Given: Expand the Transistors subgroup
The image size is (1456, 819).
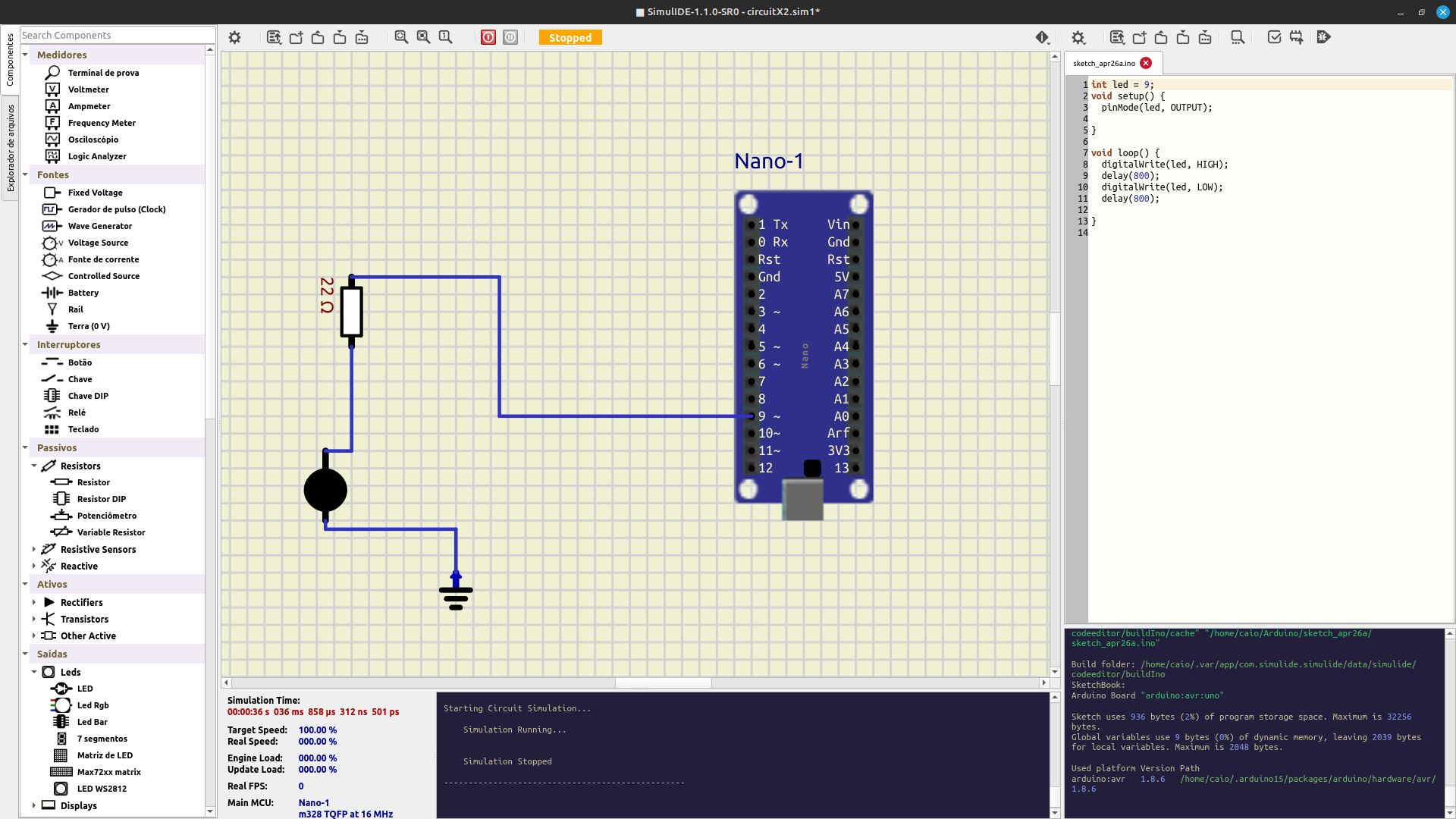Looking at the screenshot, I should (x=34, y=619).
